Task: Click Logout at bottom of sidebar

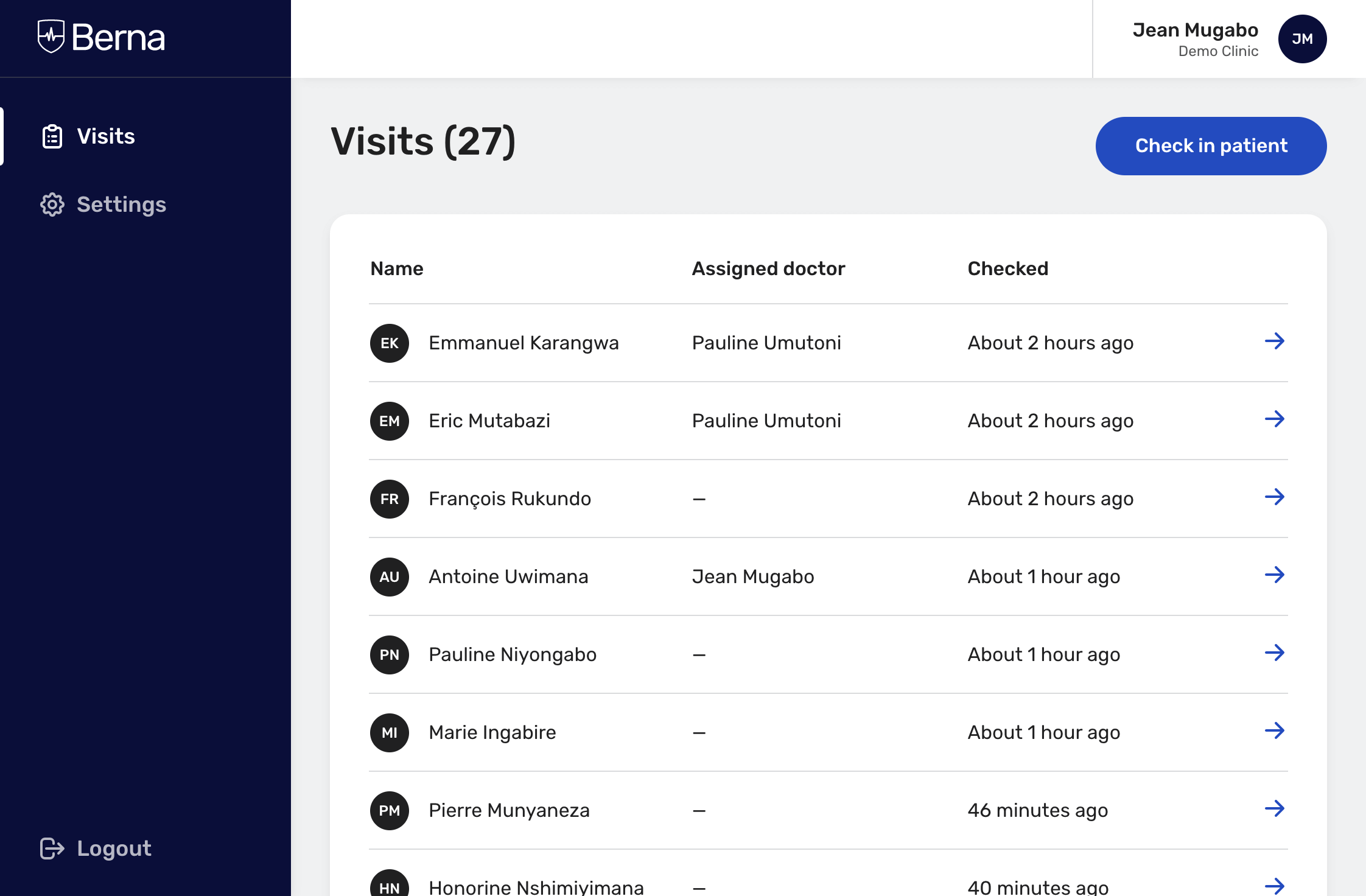Action: [x=114, y=848]
